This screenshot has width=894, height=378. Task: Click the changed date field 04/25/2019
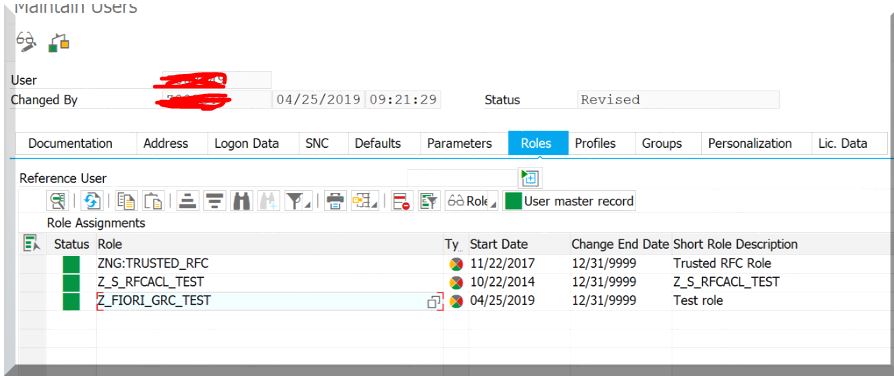tap(318, 100)
